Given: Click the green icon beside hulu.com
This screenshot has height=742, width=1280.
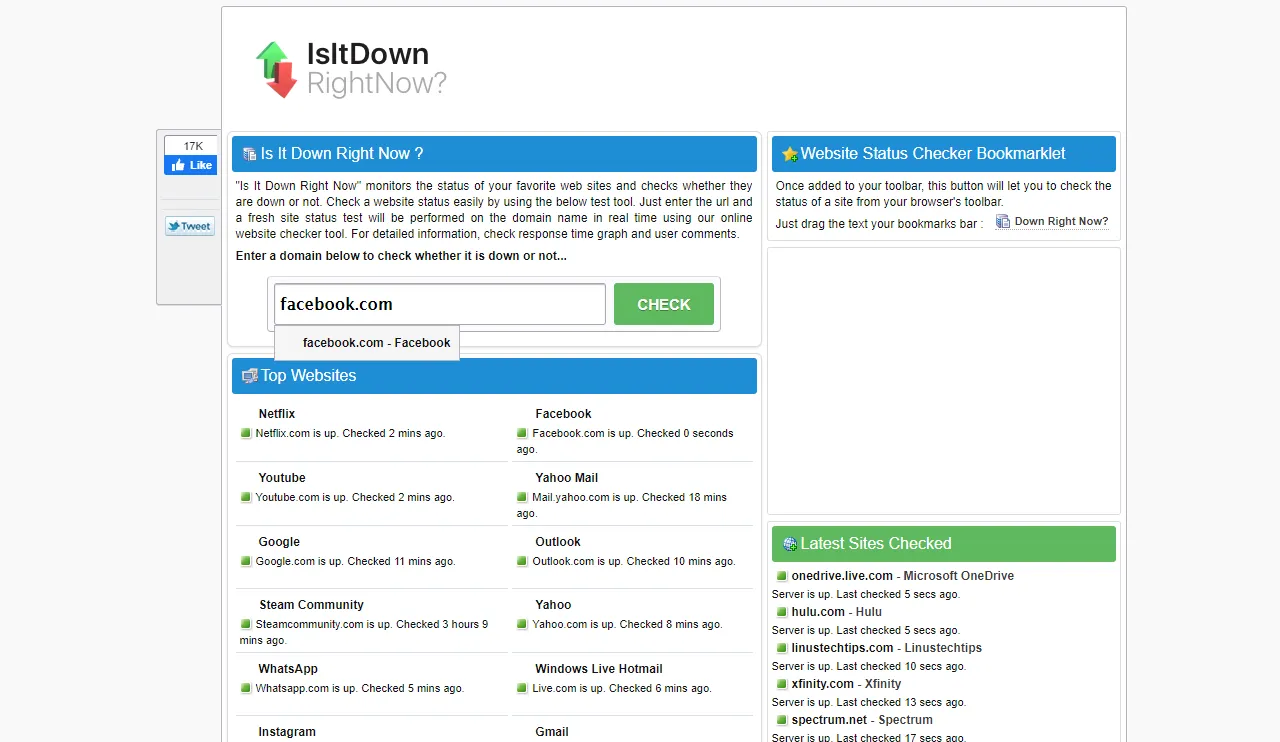Looking at the screenshot, I should (782, 612).
